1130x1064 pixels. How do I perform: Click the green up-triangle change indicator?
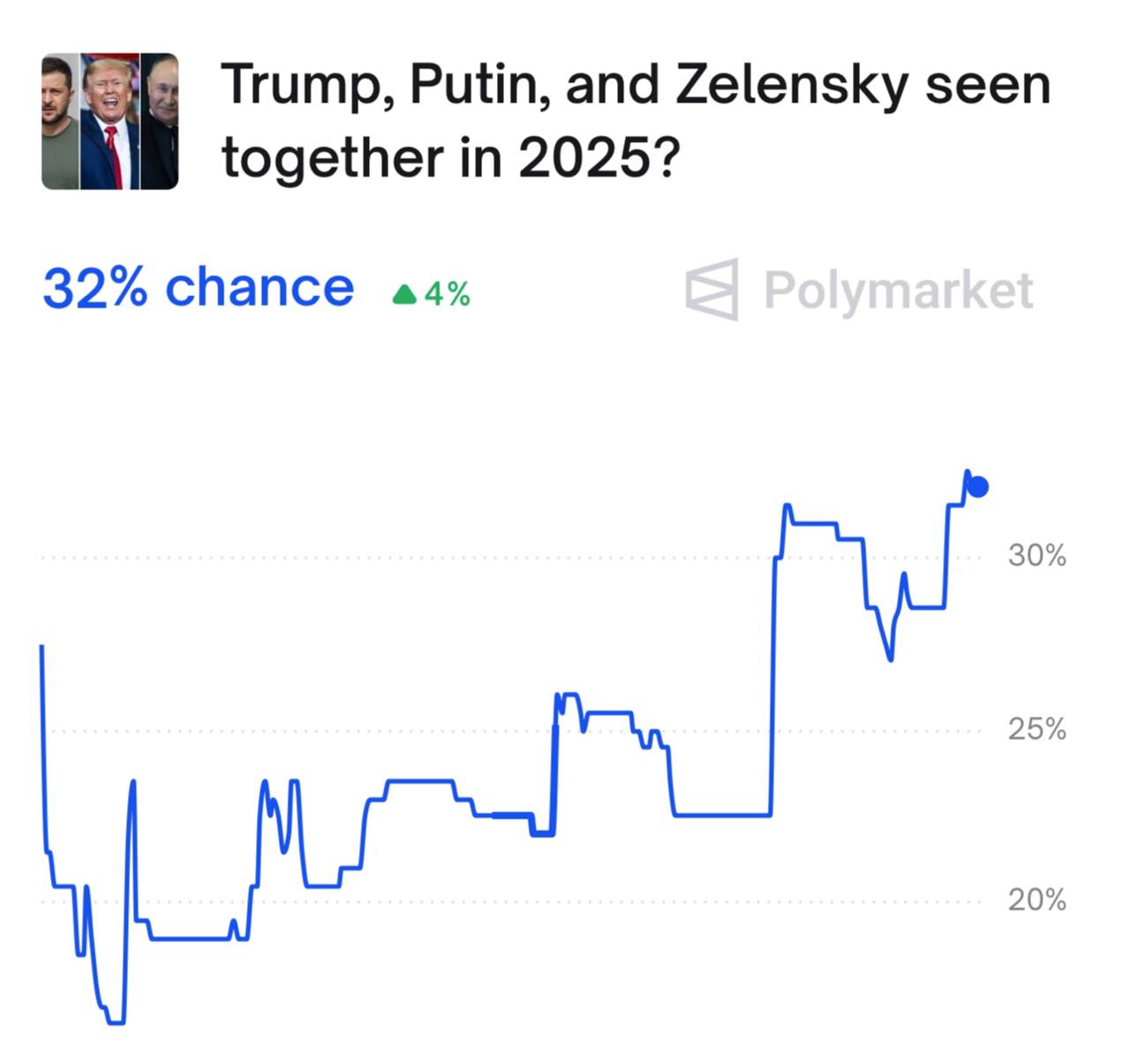click(404, 294)
